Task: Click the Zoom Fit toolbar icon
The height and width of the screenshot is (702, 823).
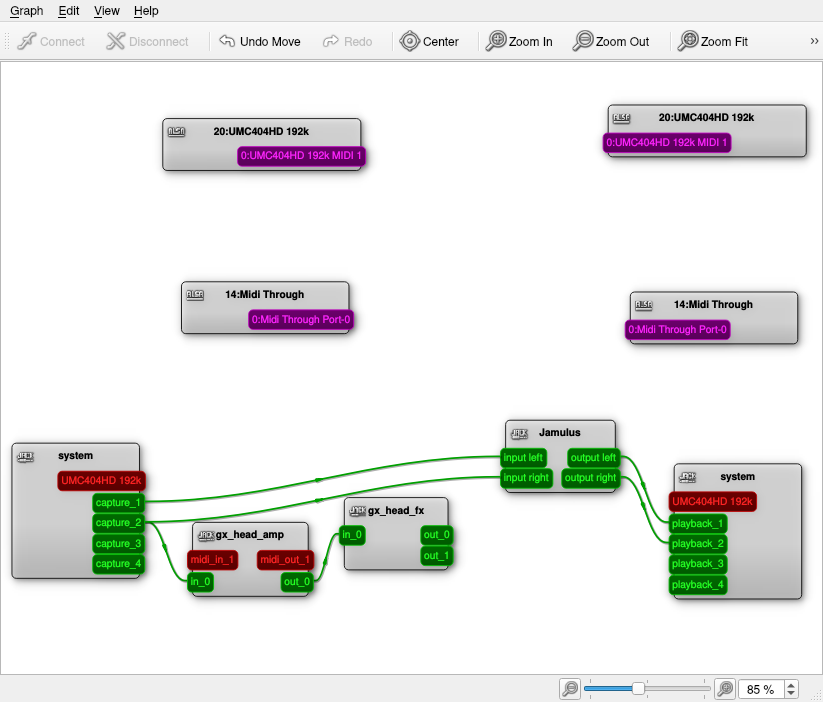Action: pyautogui.click(x=688, y=42)
